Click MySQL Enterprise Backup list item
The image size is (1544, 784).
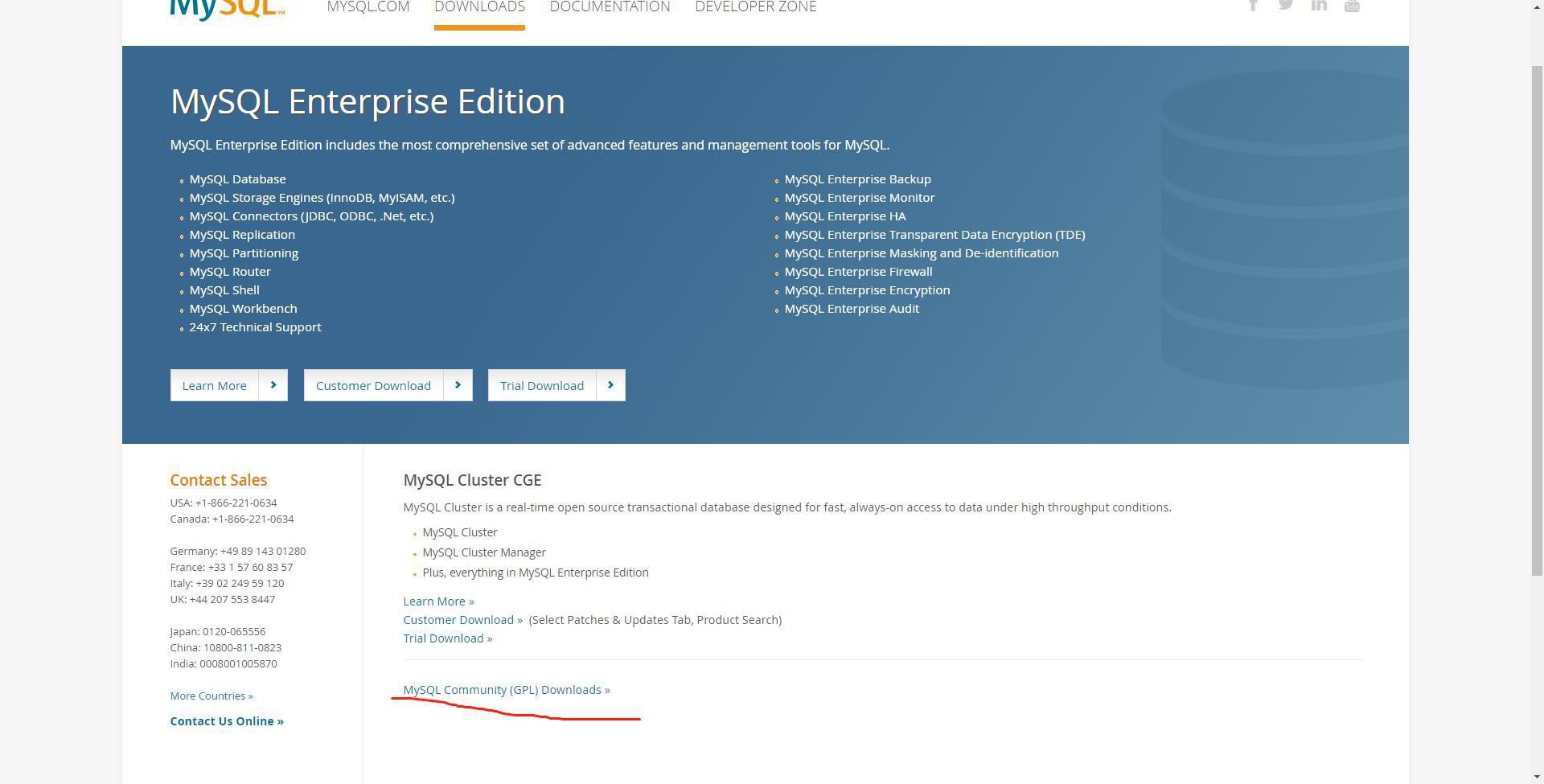tap(857, 179)
